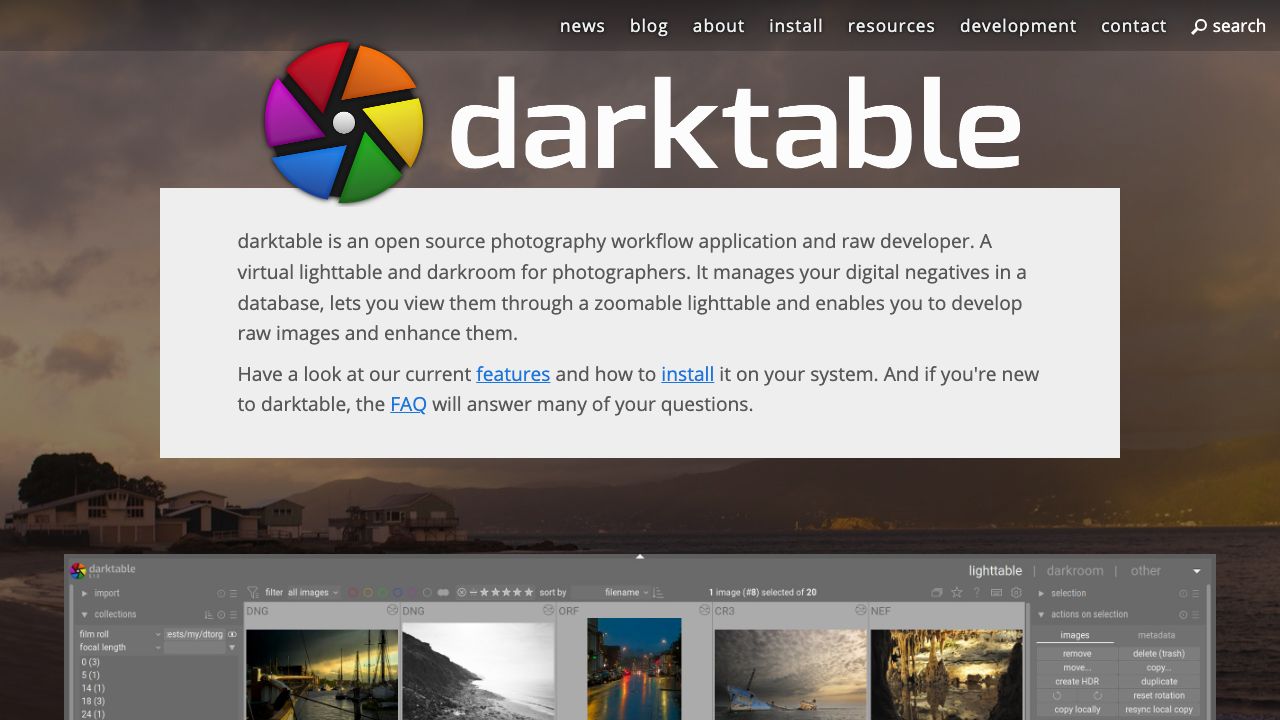Click the image grouping stack icon
Image resolution: width=1280 pixels, height=720 pixels.
937,593
